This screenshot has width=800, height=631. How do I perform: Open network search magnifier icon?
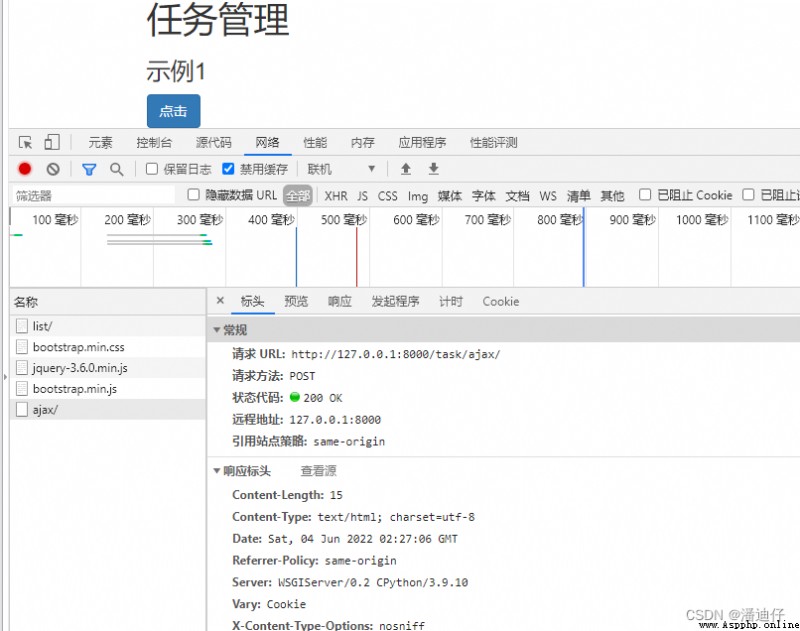[116, 169]
